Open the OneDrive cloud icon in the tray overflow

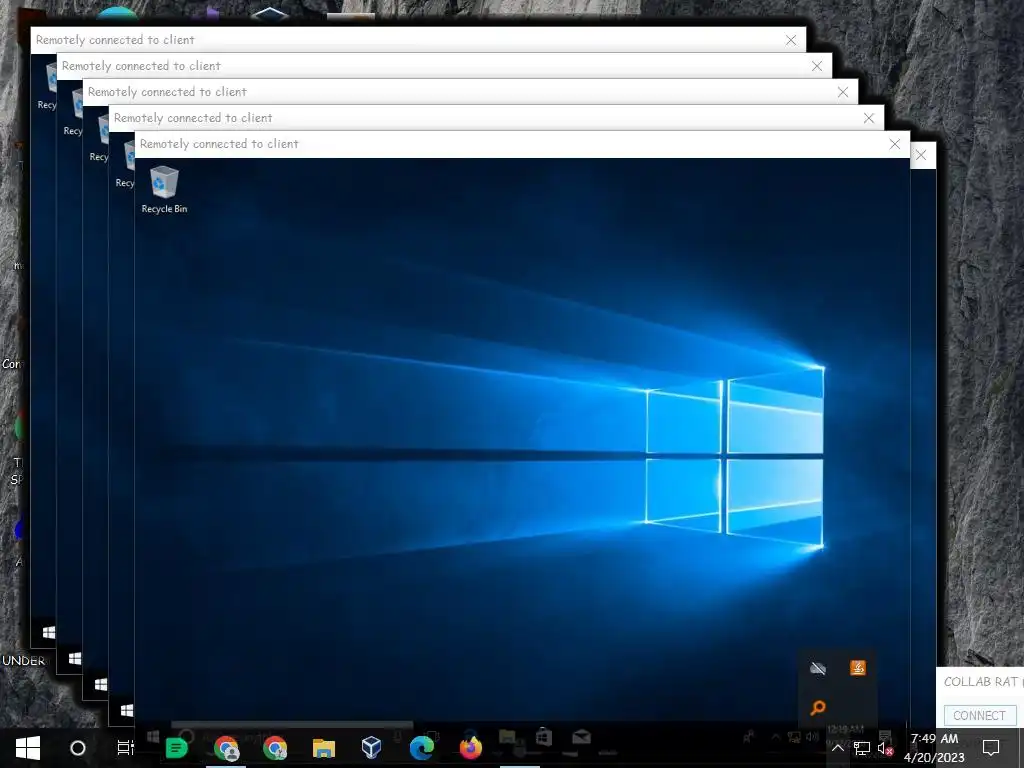tap(818, 668)
